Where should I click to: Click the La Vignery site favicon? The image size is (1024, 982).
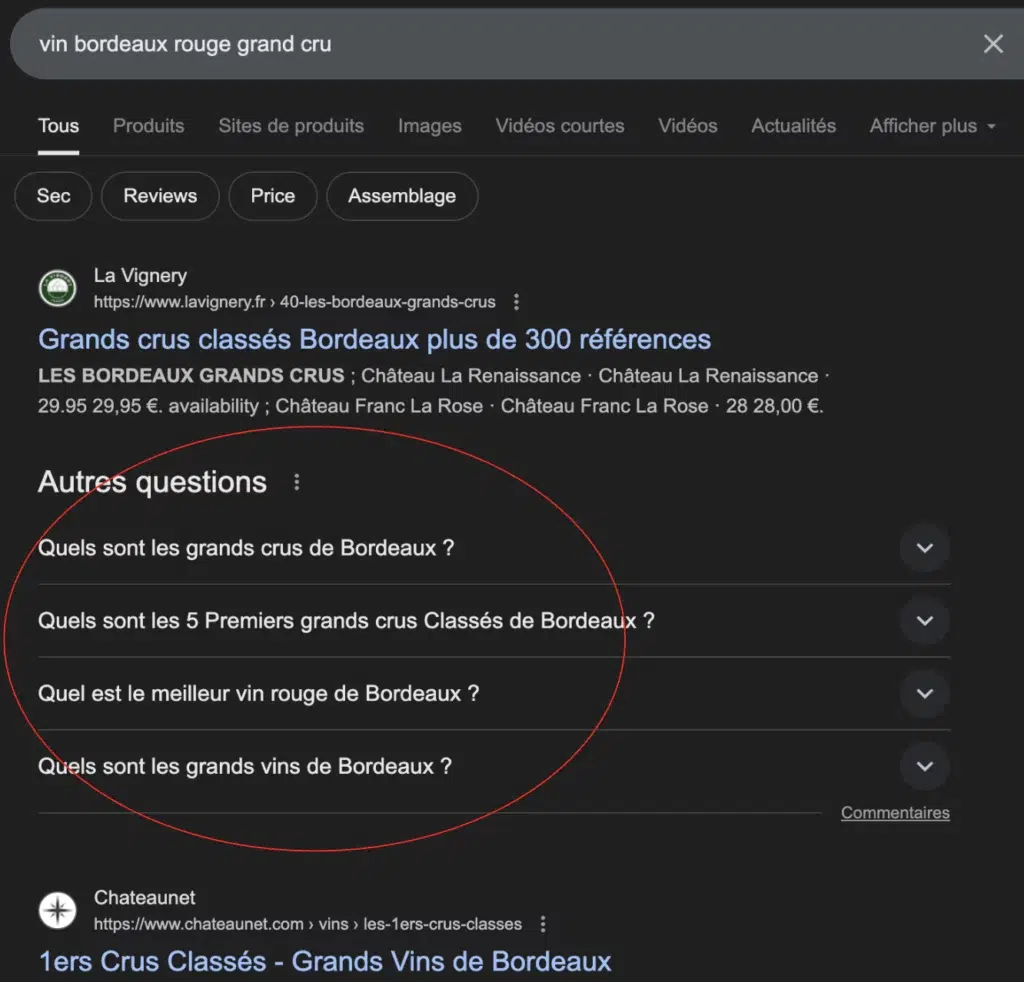(57, 289)
